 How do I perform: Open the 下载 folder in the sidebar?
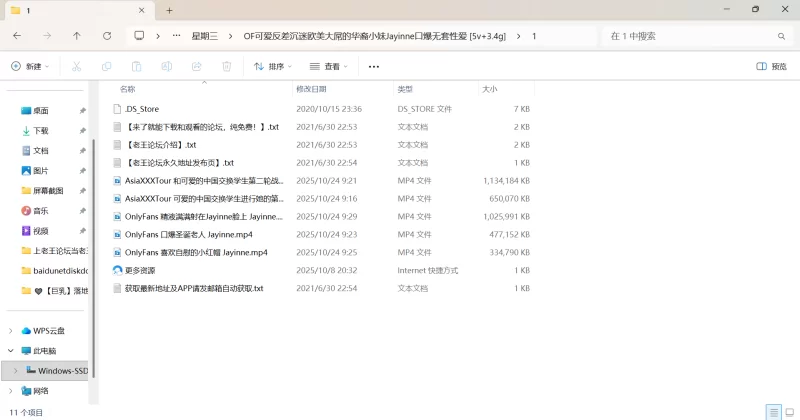coord(41,131)
